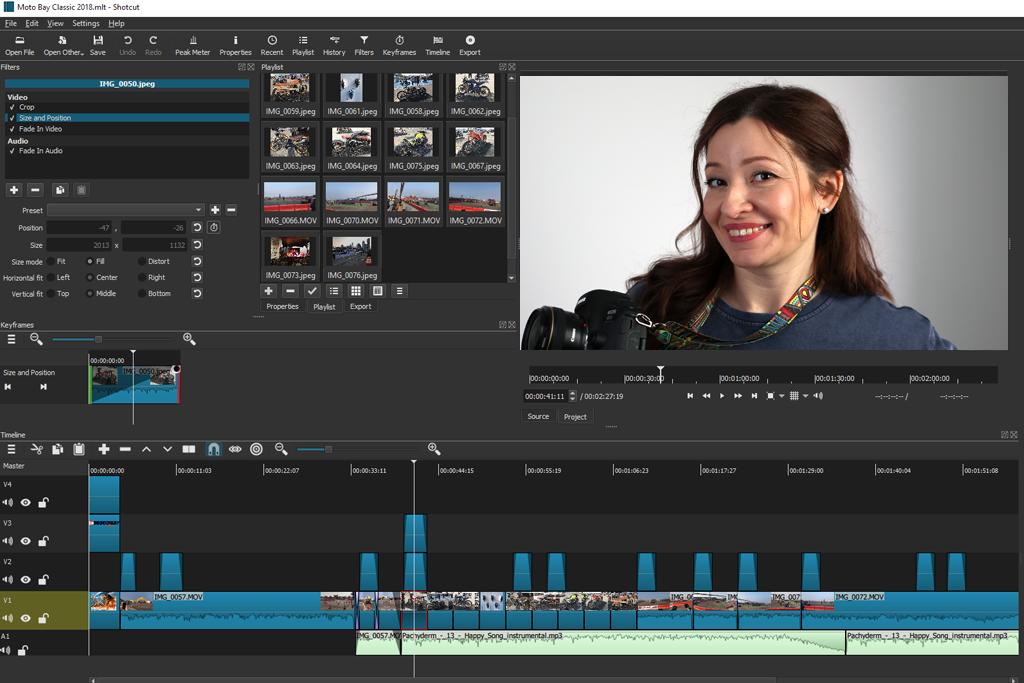This screenshot has height=683, width=1024.
Task: Zoom out the keyframes view
Action: pos(37,339)
